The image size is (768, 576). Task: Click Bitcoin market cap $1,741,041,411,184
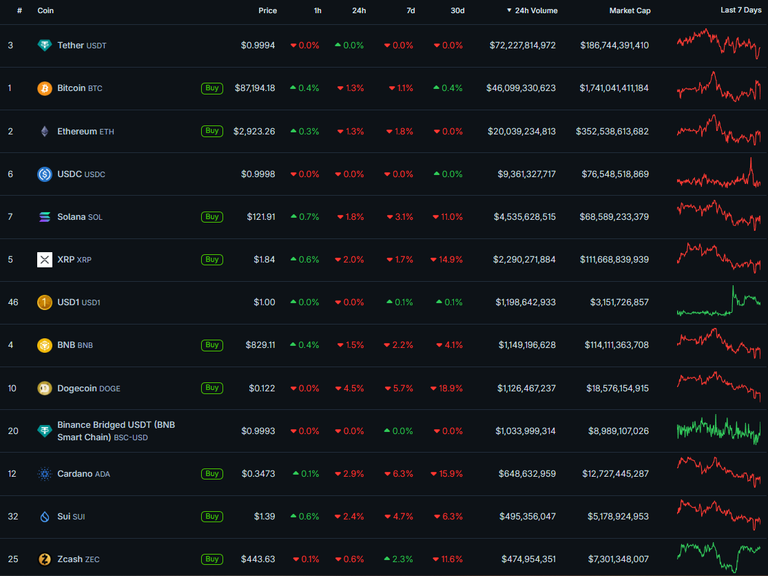tap(614, 88)
